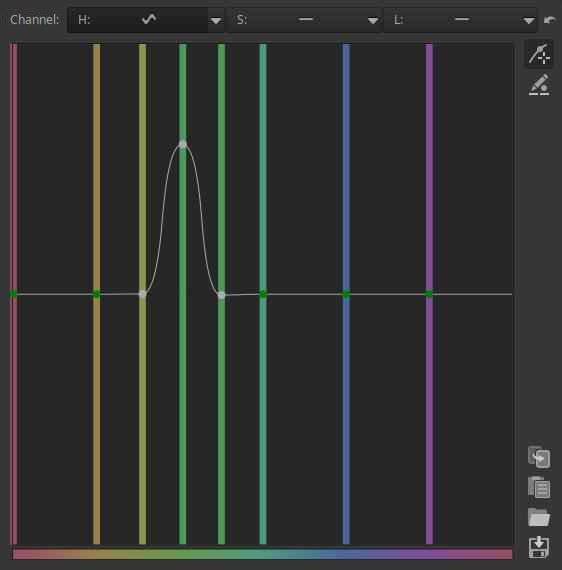Open the S channel curve type dropdown arrow
Screen dimensions: 562x570
point(373,20)
